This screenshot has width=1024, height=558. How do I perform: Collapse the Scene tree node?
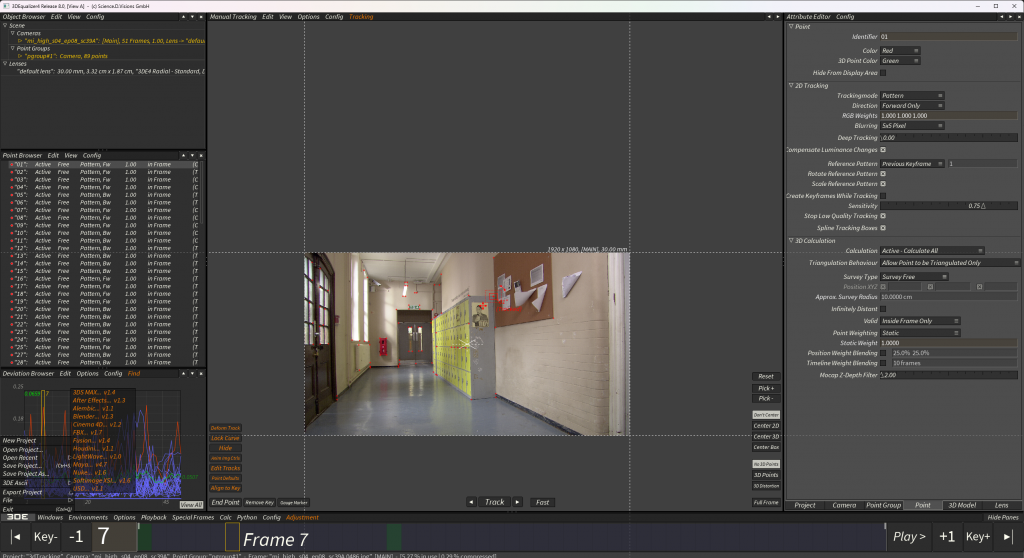[x=5, y=25]
